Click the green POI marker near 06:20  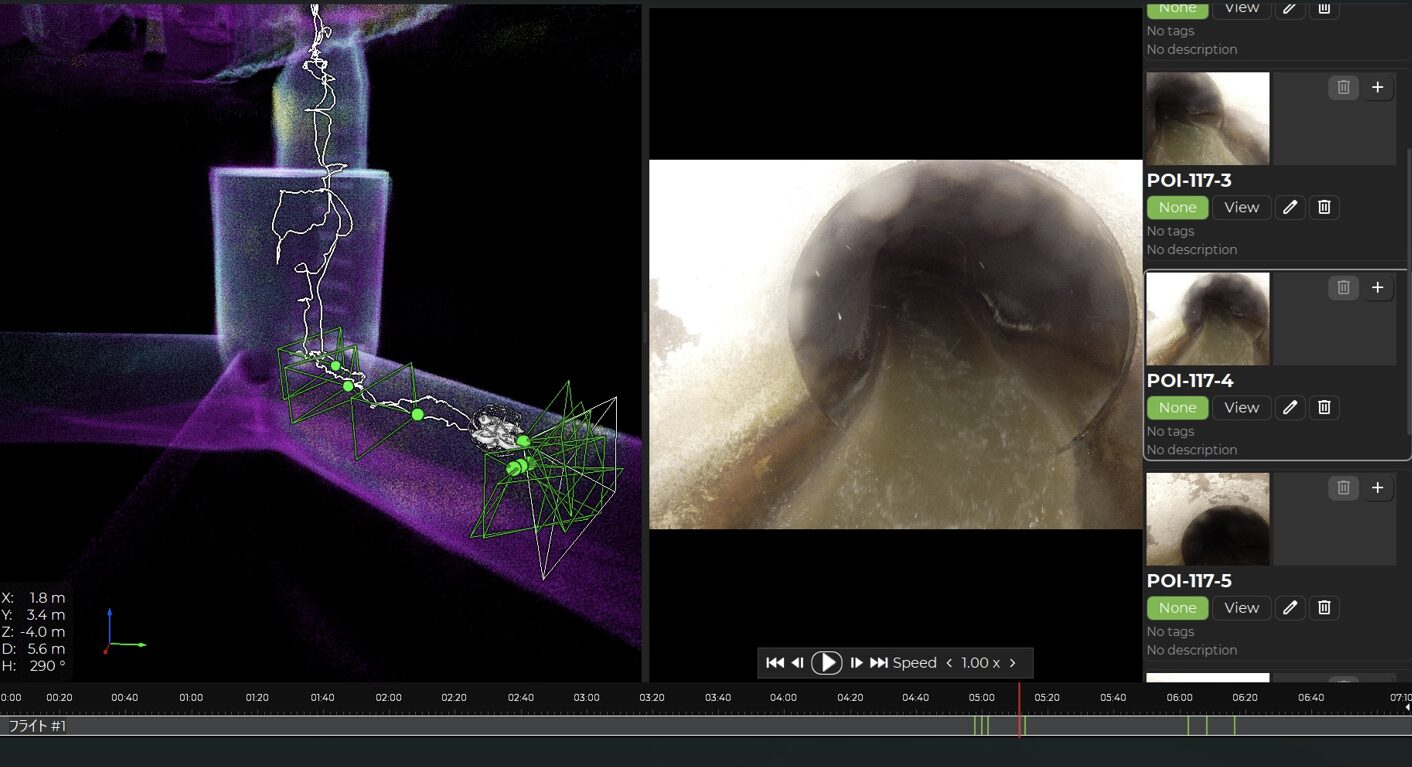click(1234, 726)
